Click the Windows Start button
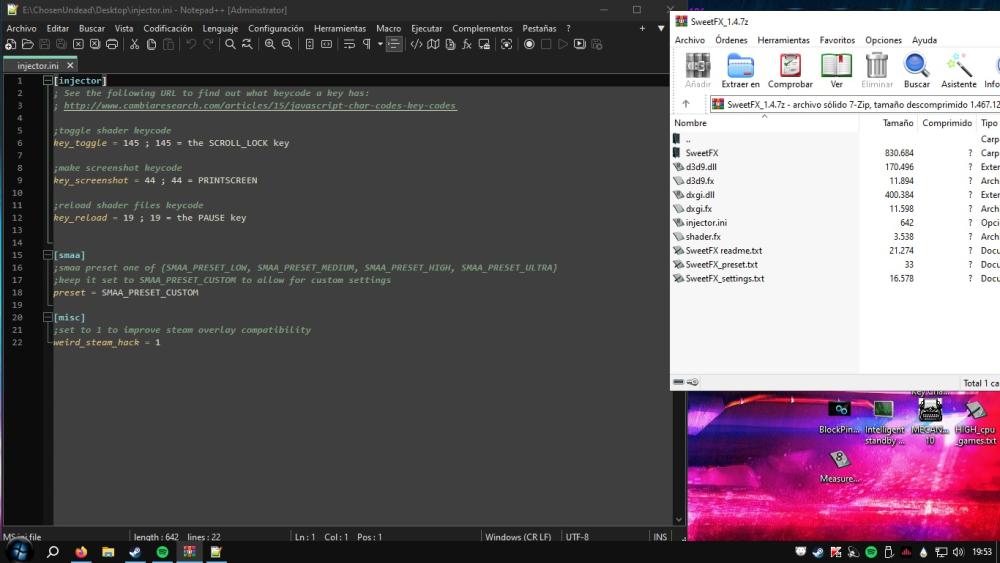 19,552
